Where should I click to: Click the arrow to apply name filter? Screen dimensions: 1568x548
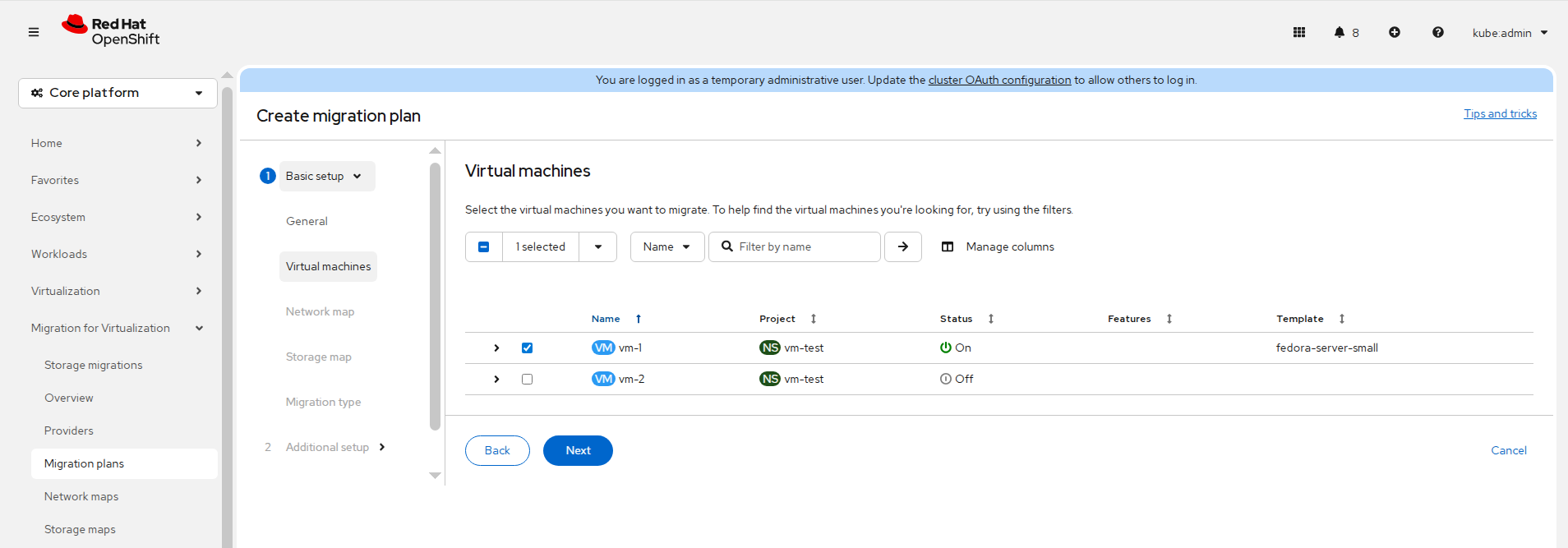tap(902, 246)
